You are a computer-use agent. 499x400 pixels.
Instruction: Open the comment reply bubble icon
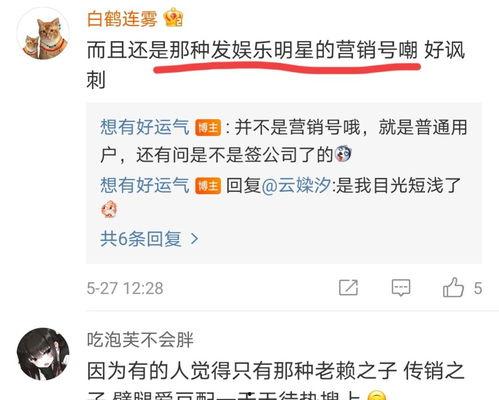click(401, 288)
